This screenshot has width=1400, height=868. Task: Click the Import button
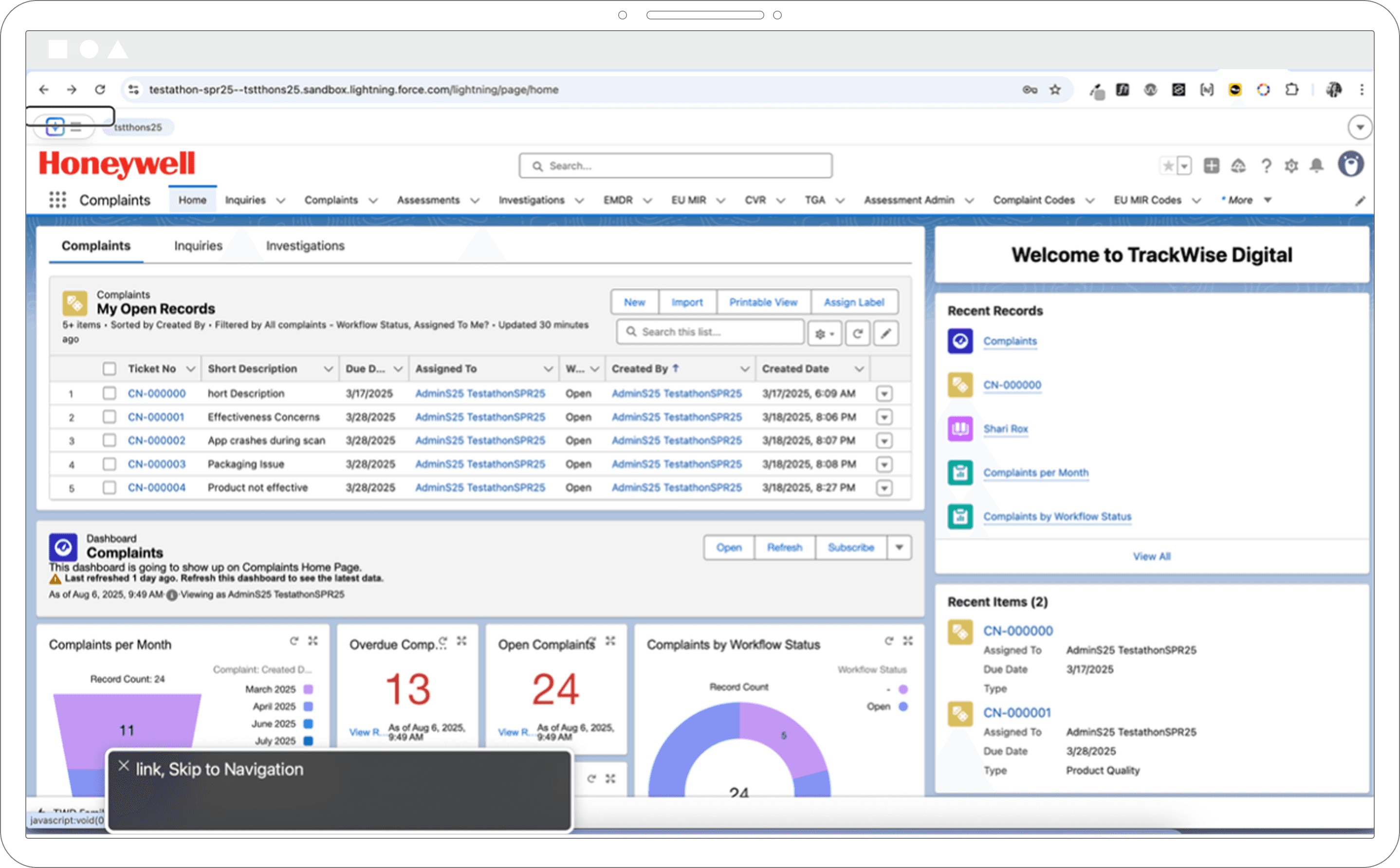(x=687, y=302)
